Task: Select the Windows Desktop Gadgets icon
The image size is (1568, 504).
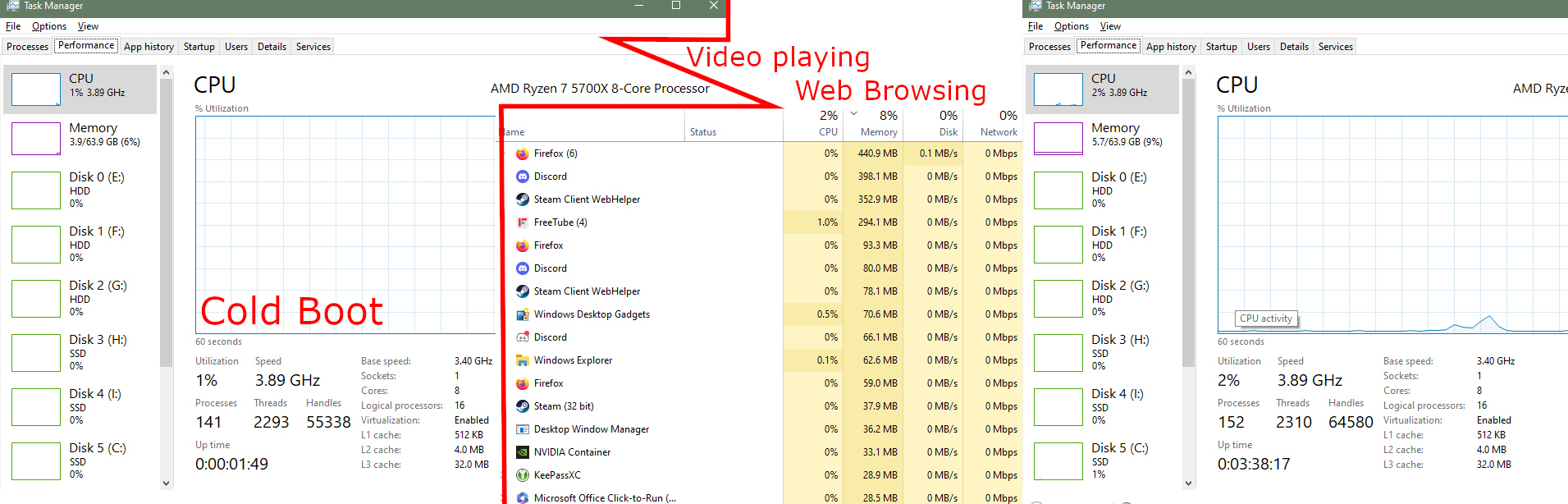Action: pos(522,314)
